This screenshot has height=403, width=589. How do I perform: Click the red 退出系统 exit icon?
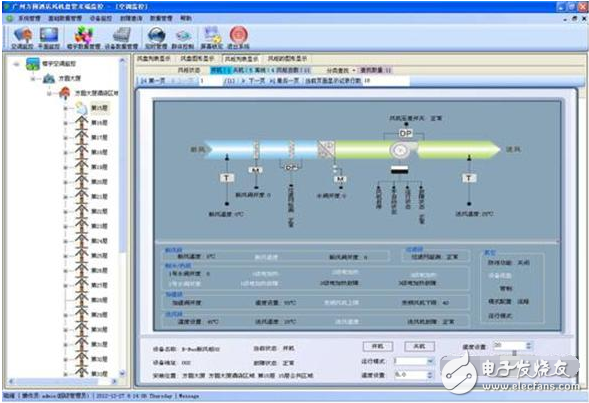[239, 35]
